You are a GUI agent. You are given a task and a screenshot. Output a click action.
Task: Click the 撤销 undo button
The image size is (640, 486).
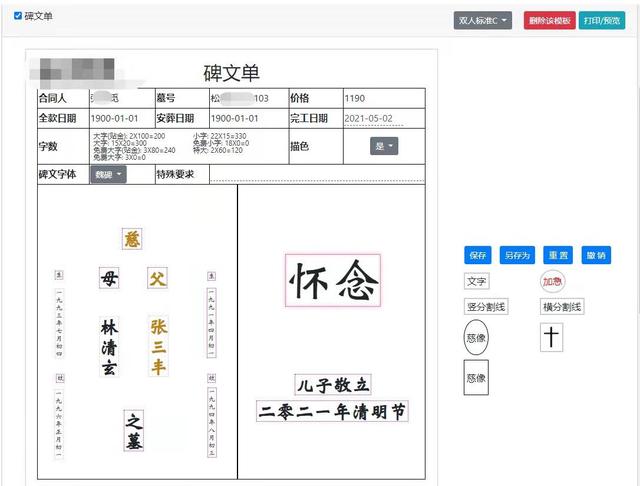click(596, 255)
